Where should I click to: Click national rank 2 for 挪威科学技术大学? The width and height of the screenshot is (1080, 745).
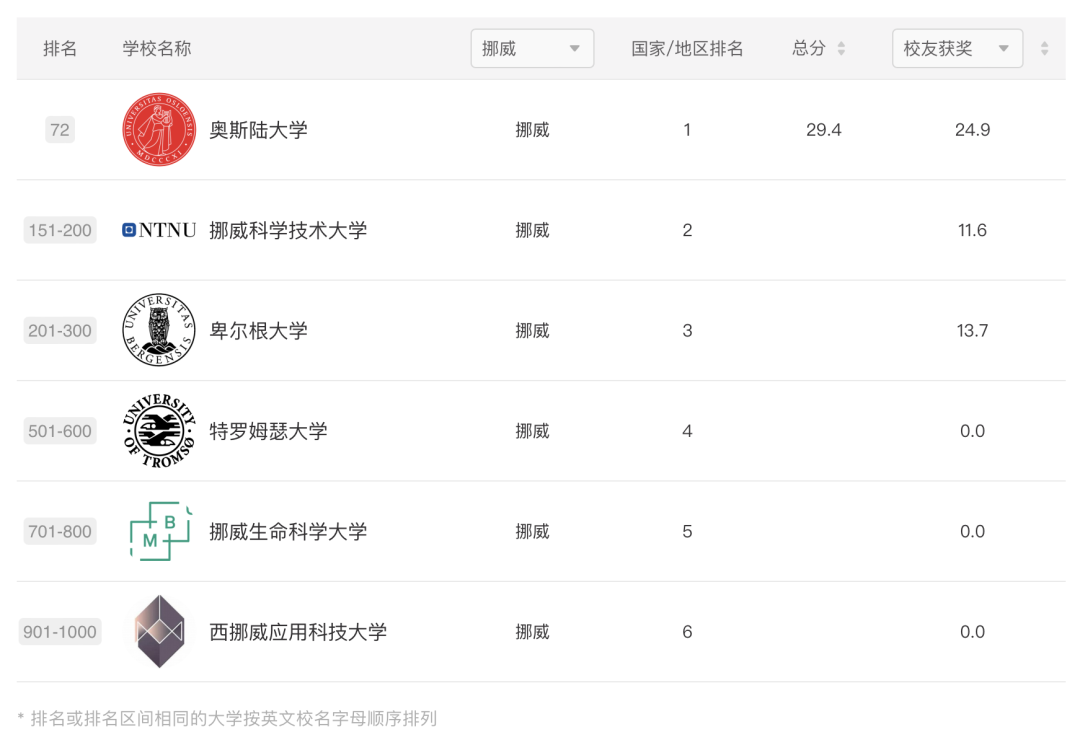click(x=687, y=230)
